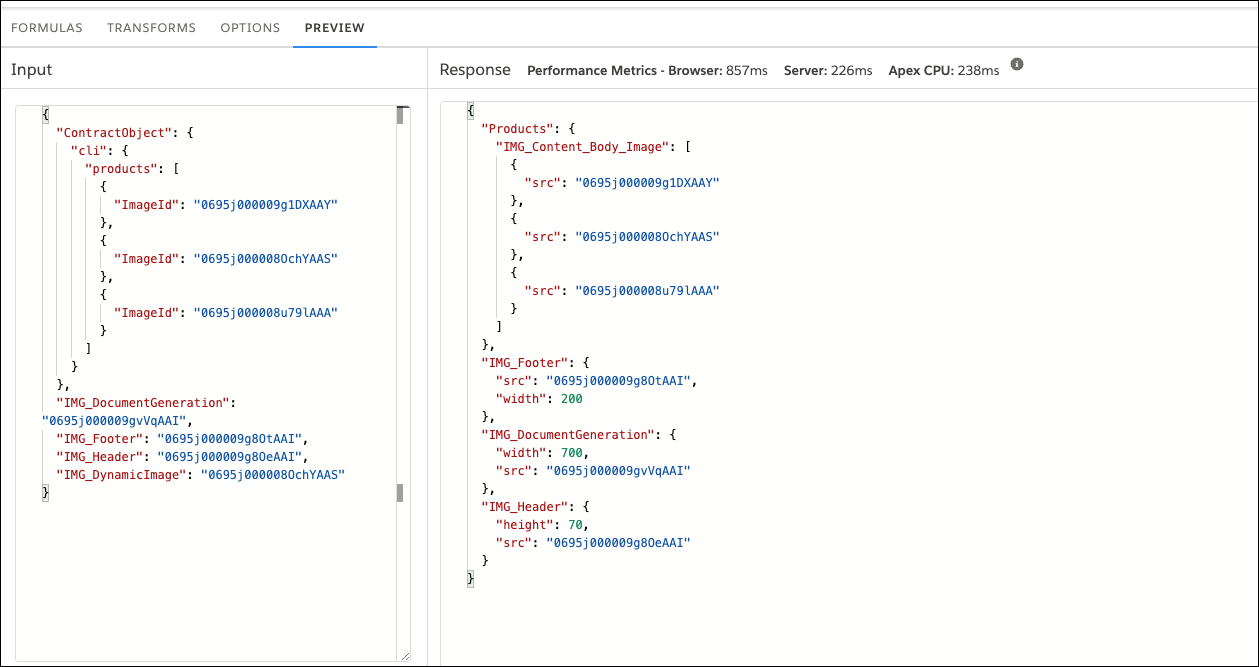Click the height value 70 in Response
The width and height of the screenshot is (1259, 667).
pos(575,525)
